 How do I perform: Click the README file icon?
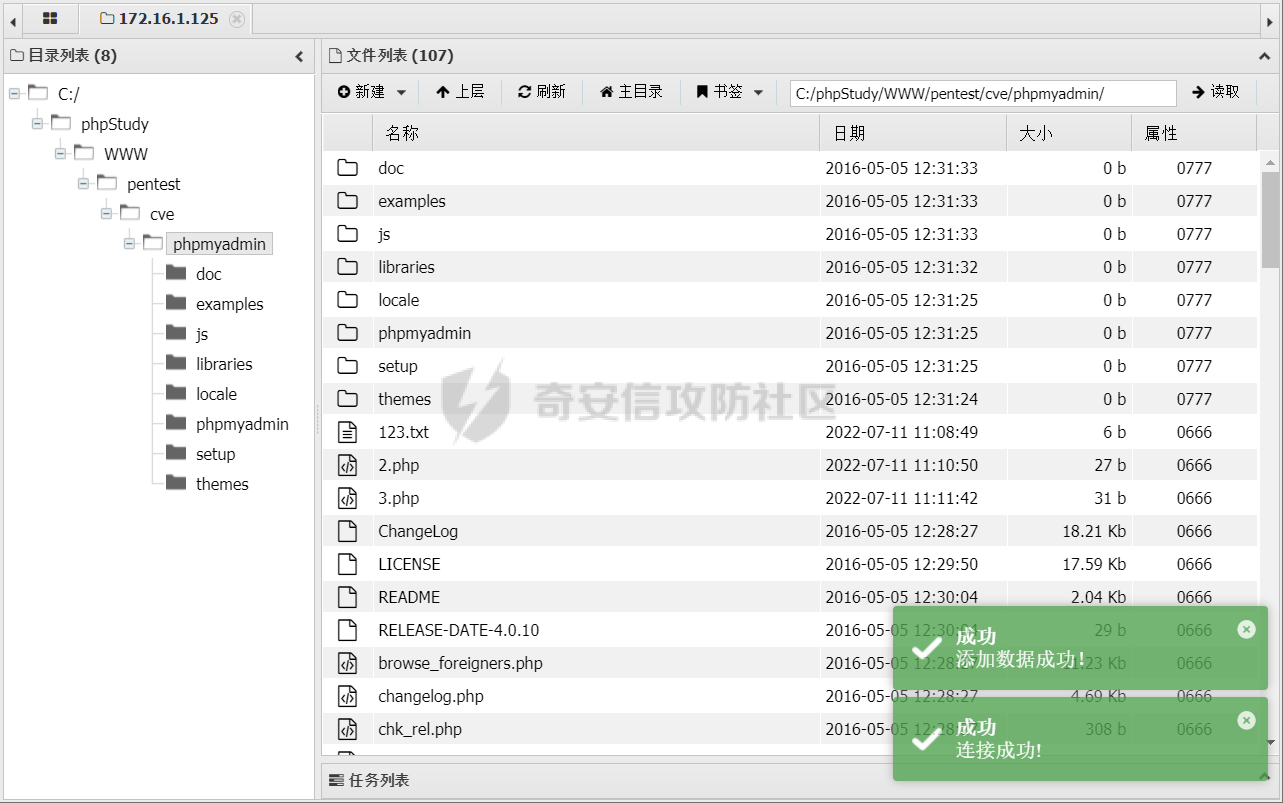(x=347, y=597)
